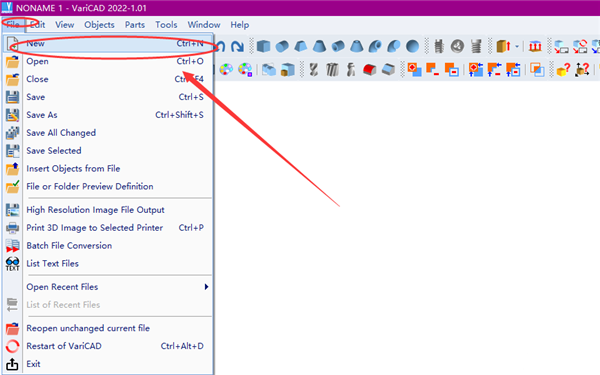Image resolution: width=600 pixels, height=375 pixels.
Task: Open the Window menu
Action: pos(204,25)
